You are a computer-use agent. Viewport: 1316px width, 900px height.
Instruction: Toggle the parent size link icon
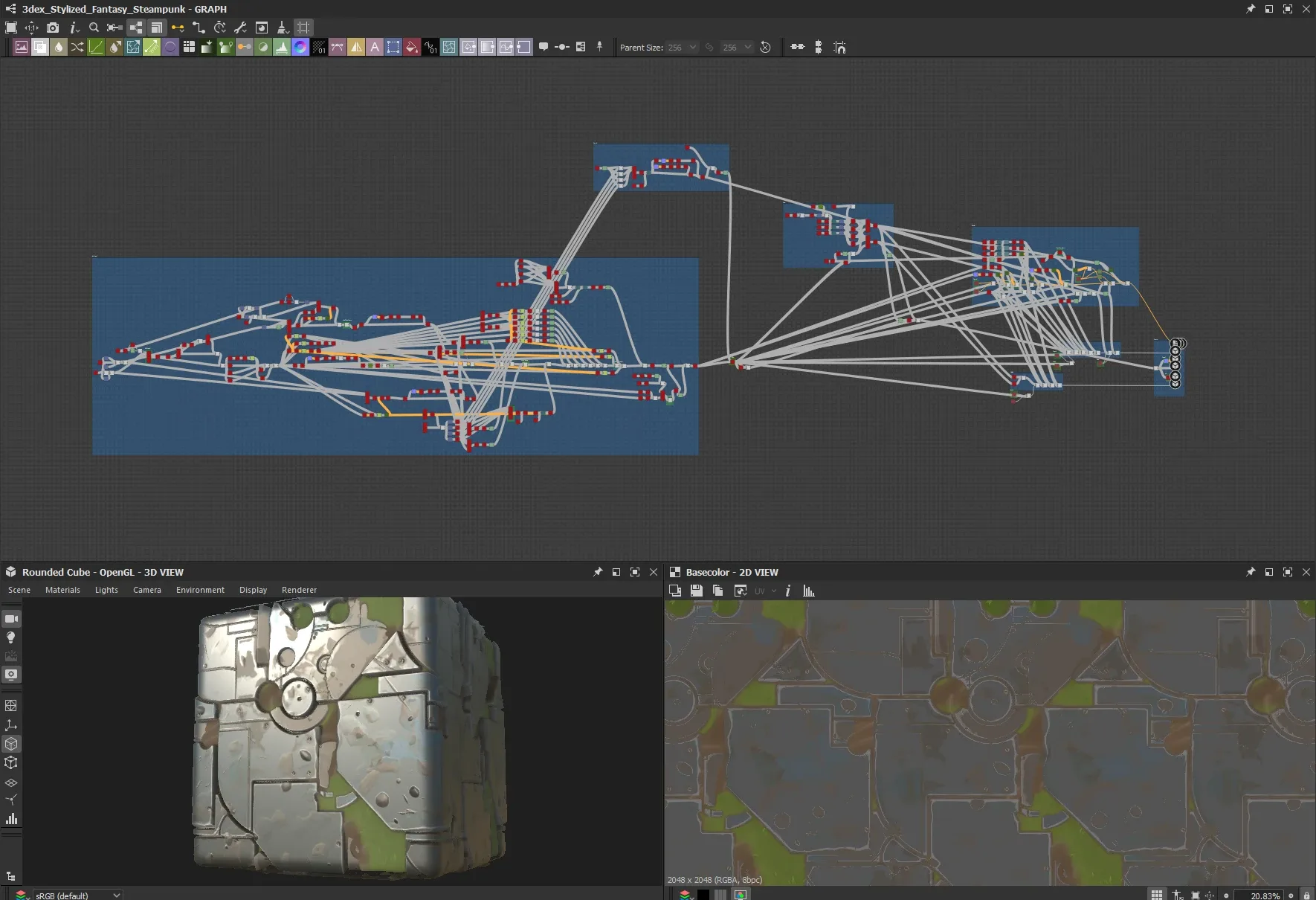coord(709,47)
